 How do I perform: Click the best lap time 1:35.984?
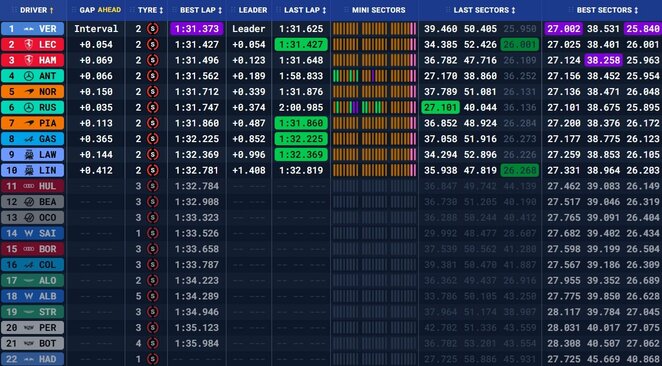click(x=197, y=343)
